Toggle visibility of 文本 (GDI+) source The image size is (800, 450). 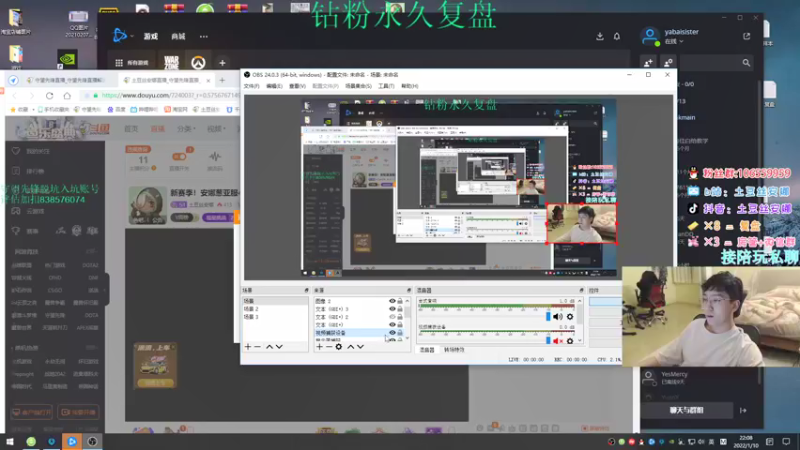(x=392, y=324)
